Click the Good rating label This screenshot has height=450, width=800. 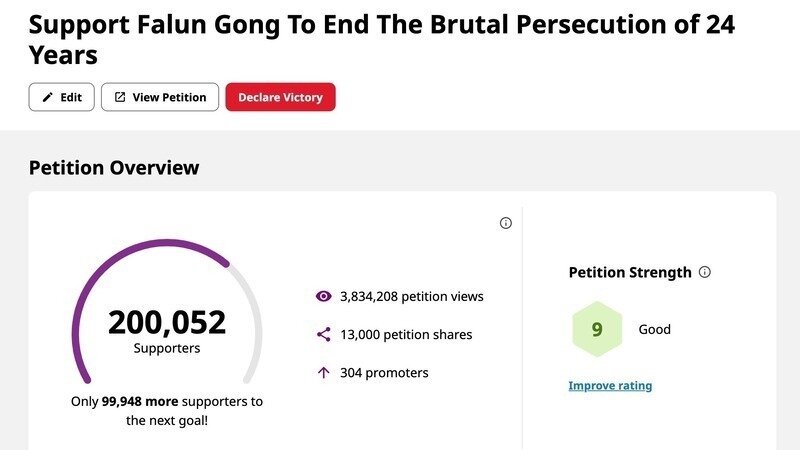(654, 329)
